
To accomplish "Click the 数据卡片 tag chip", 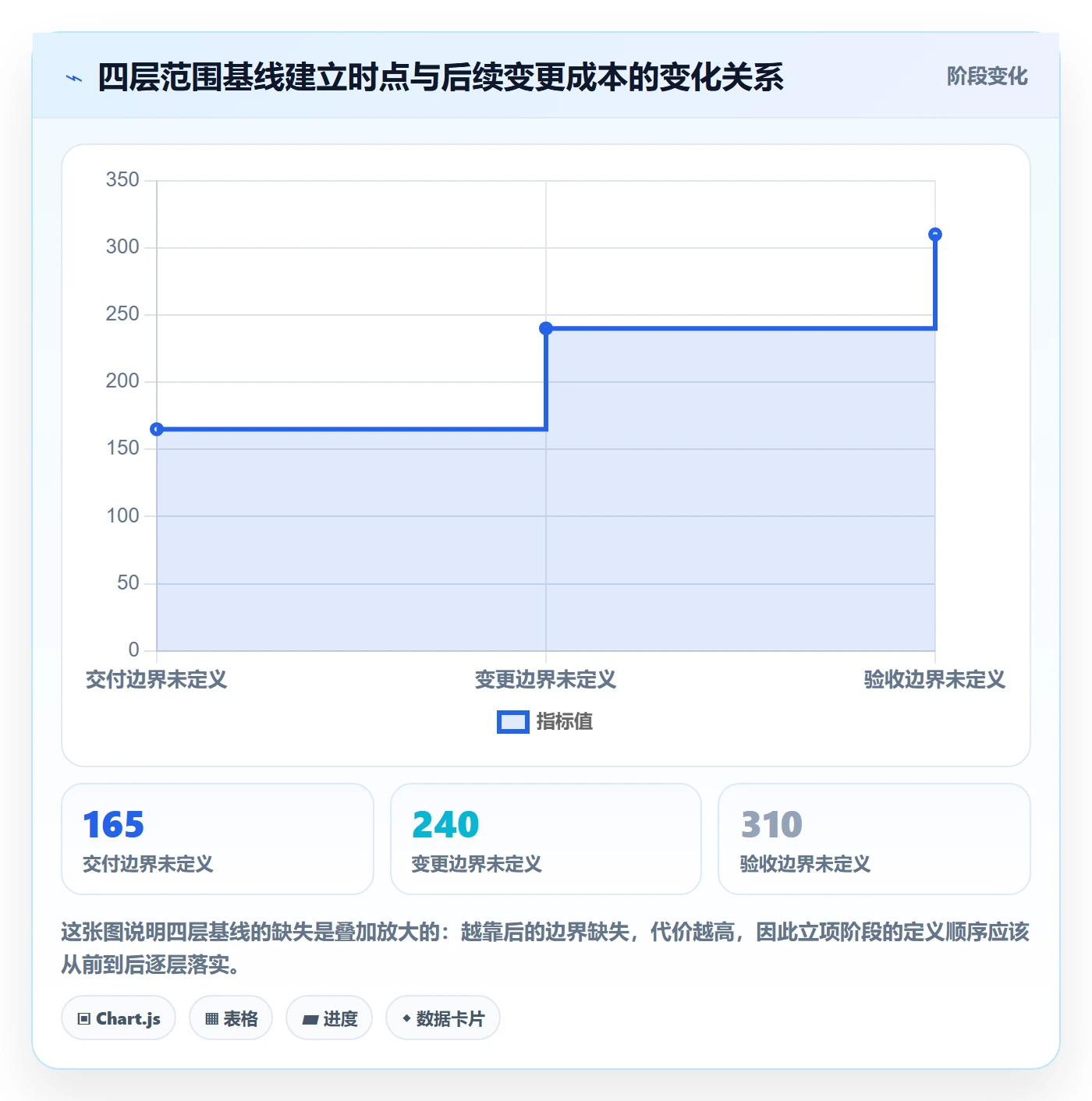I will point(443,1018).
